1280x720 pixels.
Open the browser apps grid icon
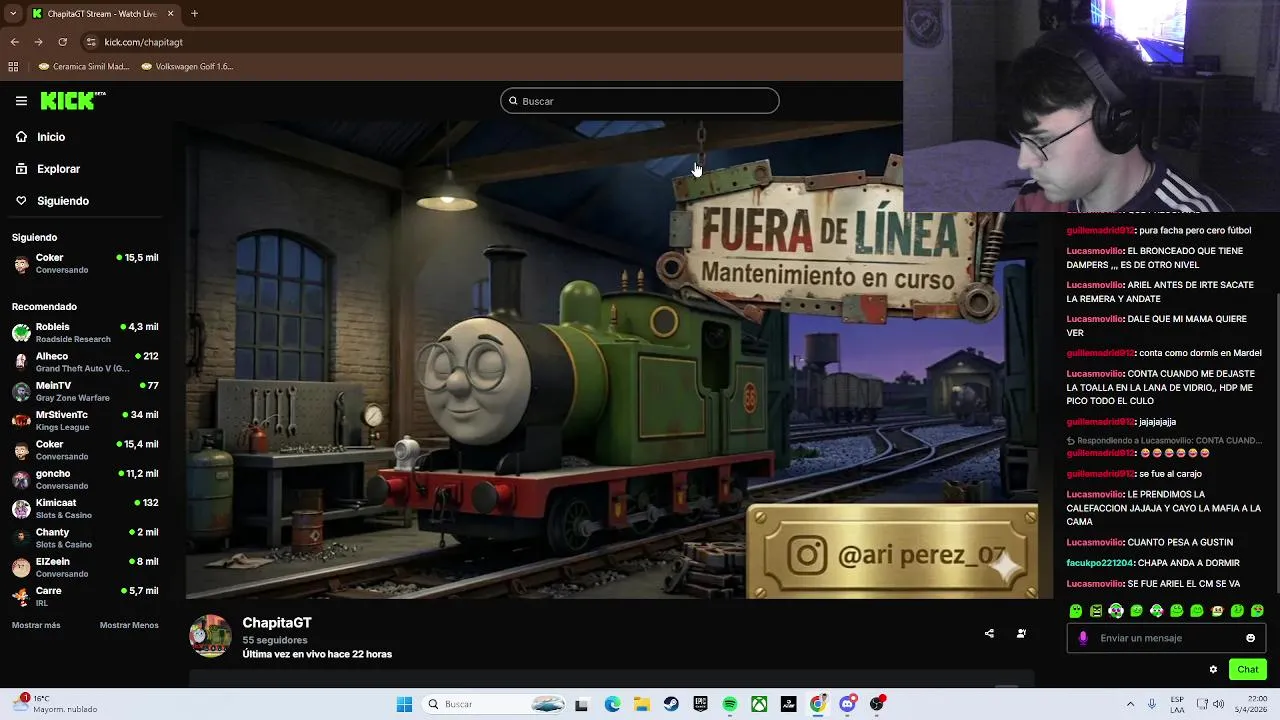tap(13, 67)
